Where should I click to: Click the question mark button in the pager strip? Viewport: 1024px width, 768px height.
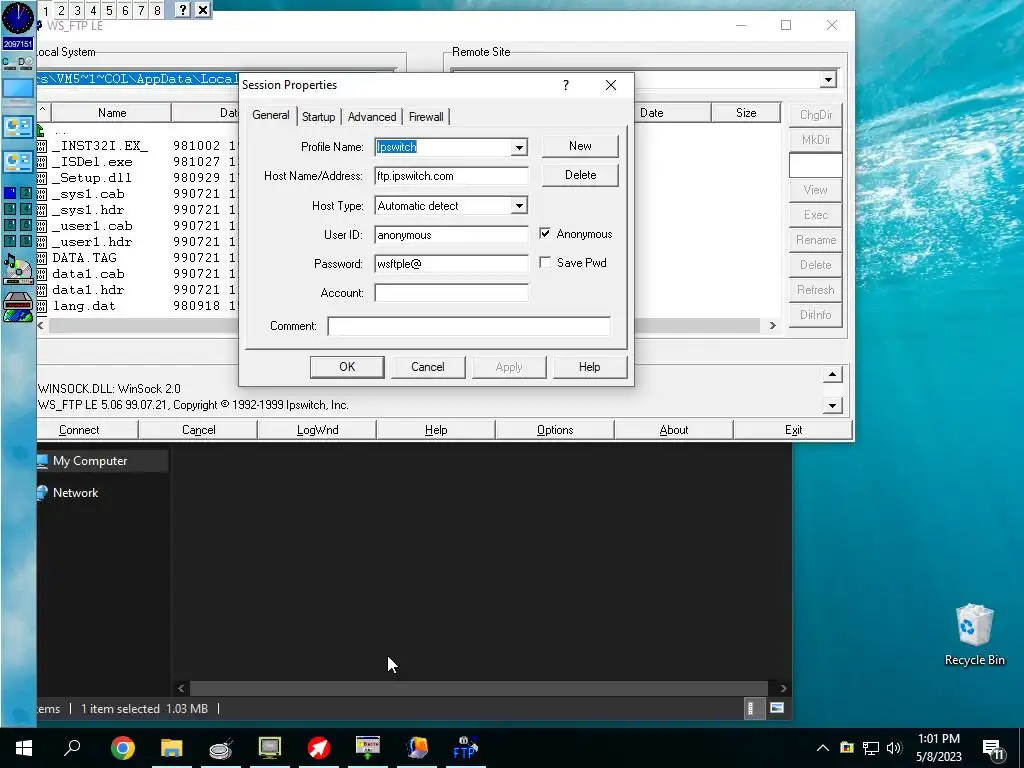[183, 10]
